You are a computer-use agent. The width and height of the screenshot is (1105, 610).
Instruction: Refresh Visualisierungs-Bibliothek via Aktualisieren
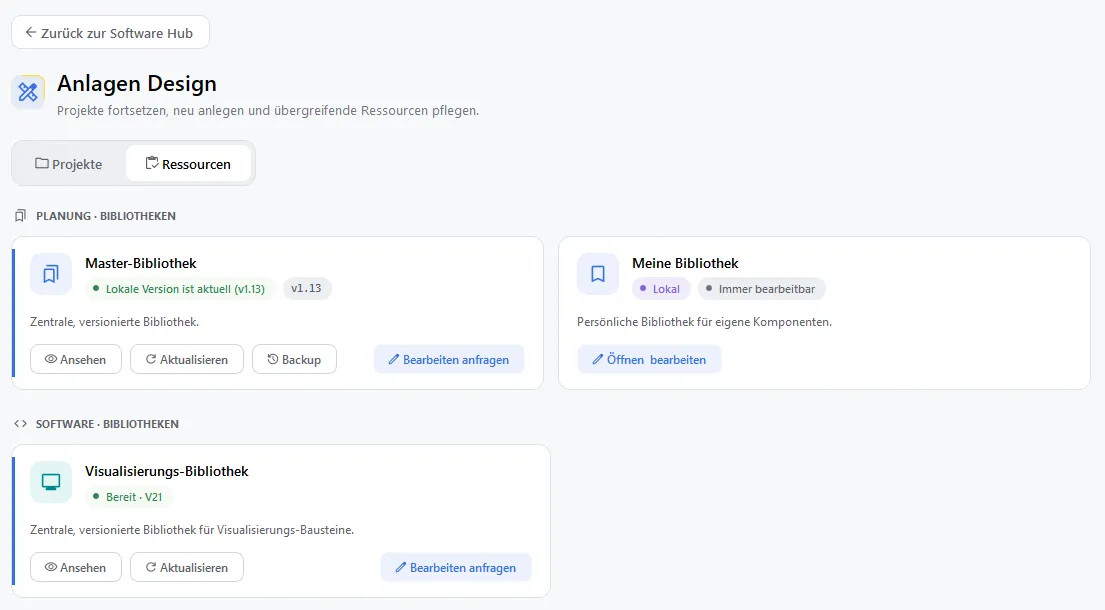point(187,567)
